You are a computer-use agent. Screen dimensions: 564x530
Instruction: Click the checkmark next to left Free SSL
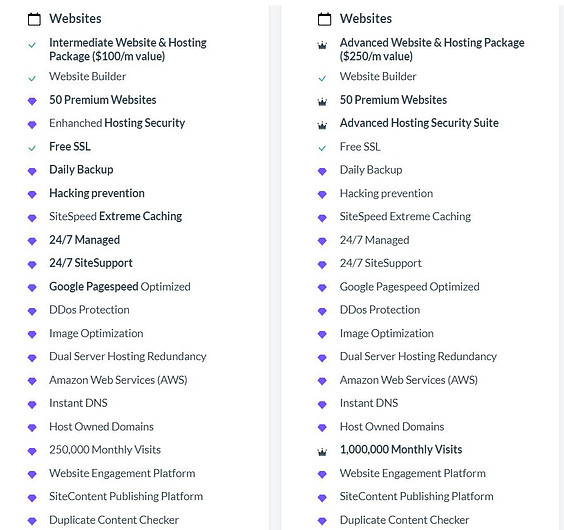pos(32,148)
